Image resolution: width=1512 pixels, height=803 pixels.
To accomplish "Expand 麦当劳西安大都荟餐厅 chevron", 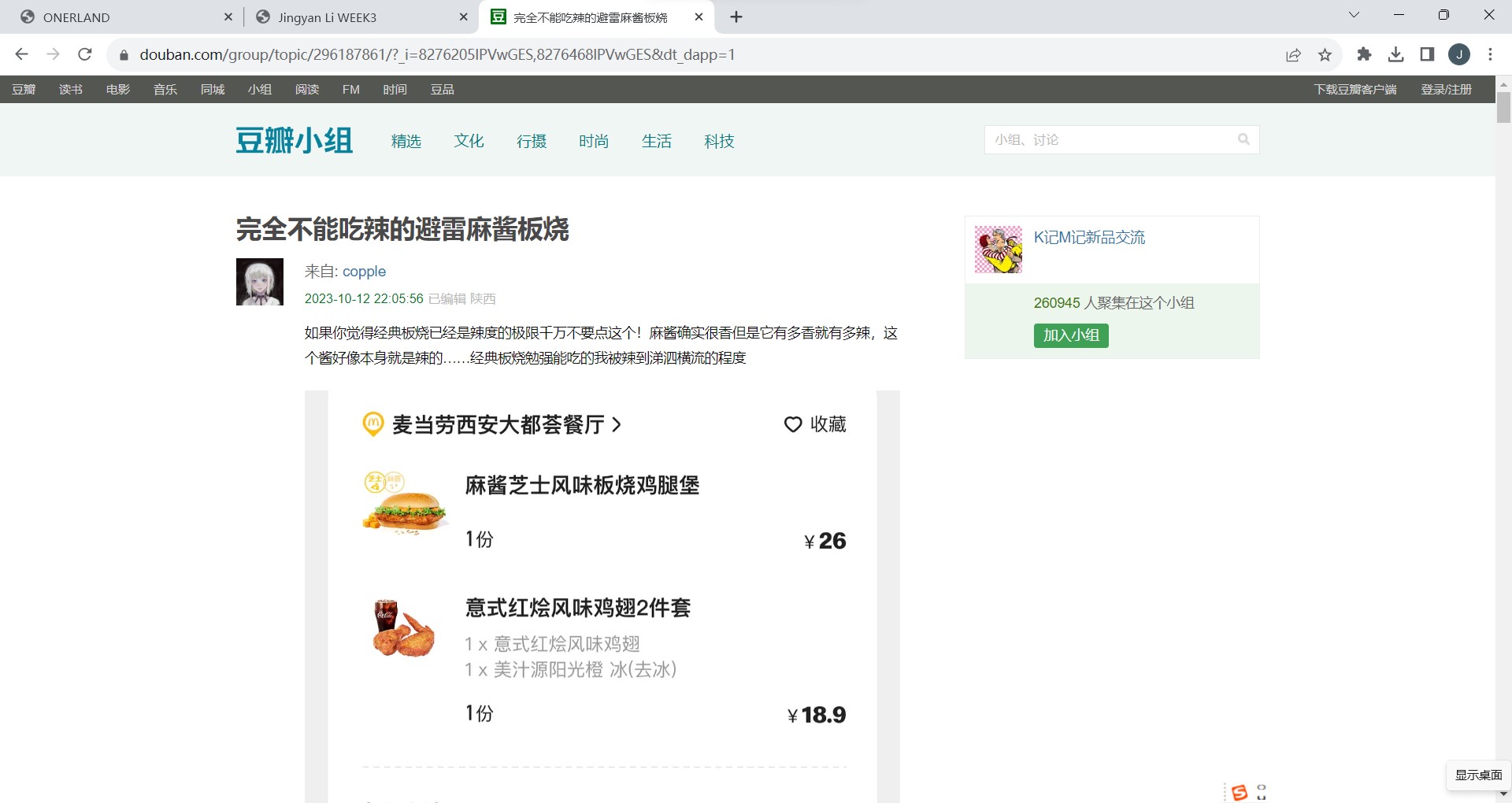I will pyautogui.click(x=617, y=425).
